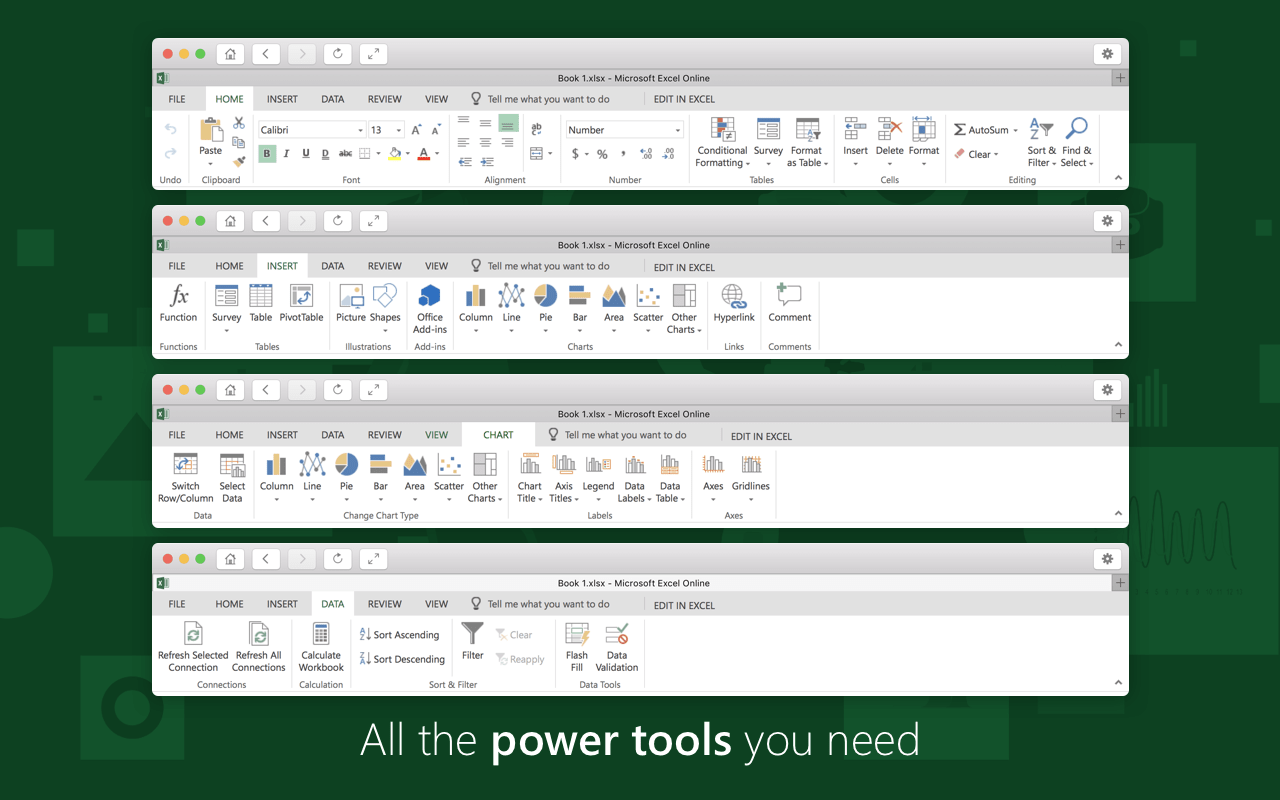Click Sort Ascending button

[399, 635]
